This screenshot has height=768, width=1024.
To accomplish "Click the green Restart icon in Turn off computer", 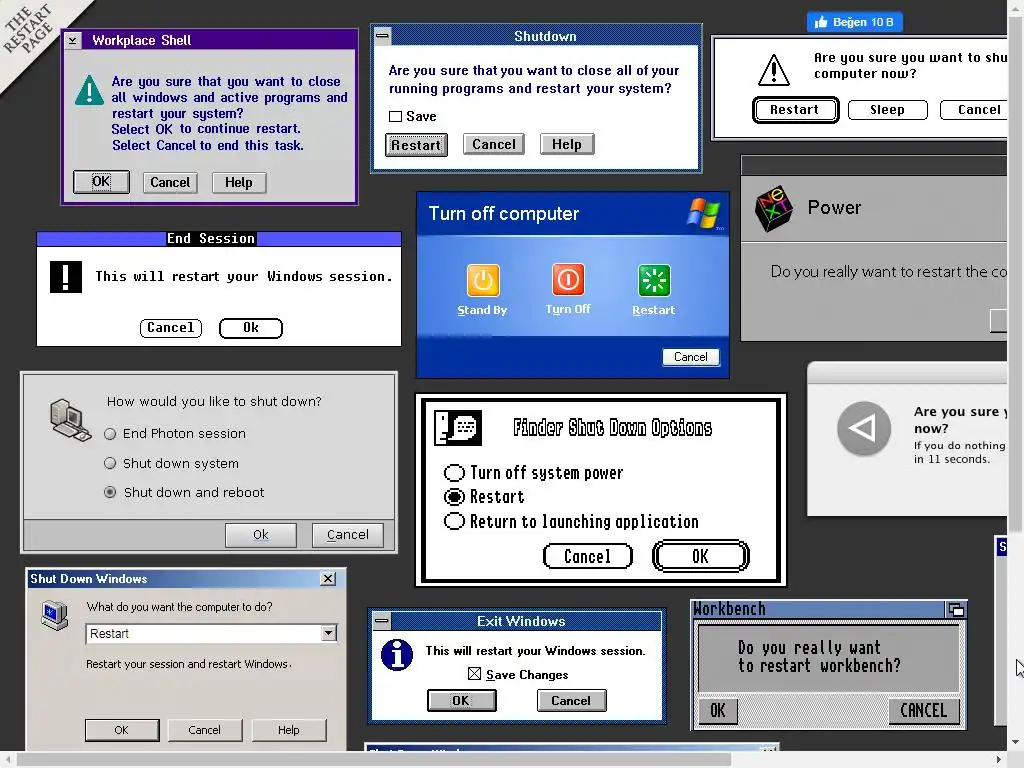I will tap(654, 281).
